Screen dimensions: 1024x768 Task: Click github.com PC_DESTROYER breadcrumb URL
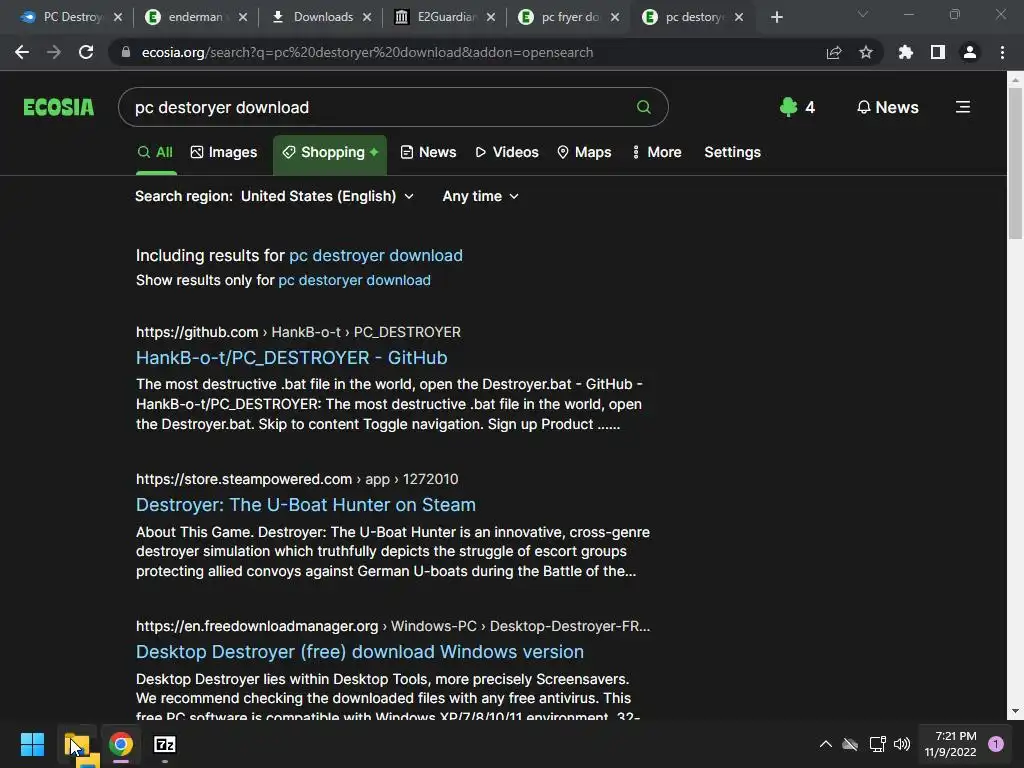[x=298, y=332]
